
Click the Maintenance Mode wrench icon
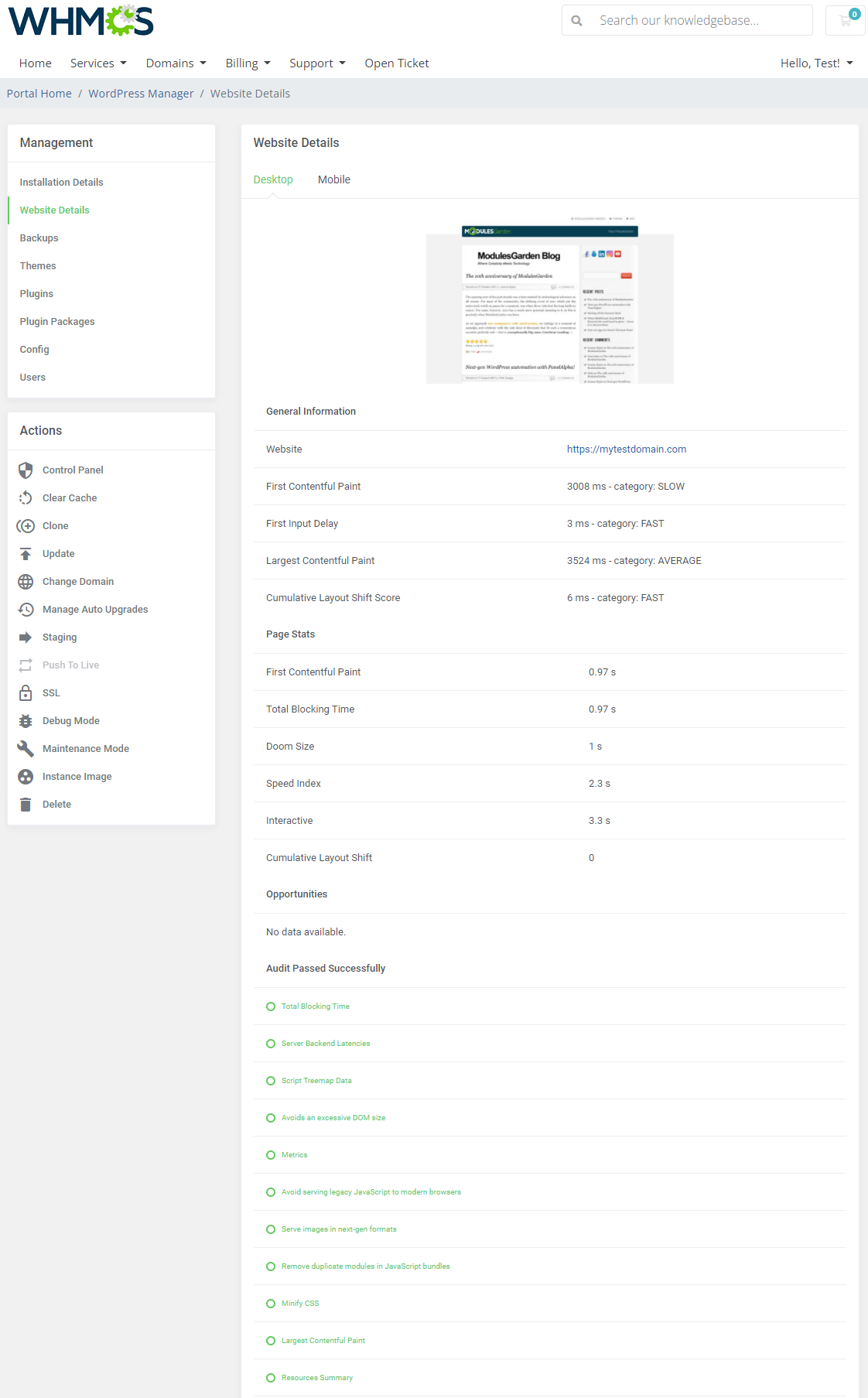(x=26, y=749)
